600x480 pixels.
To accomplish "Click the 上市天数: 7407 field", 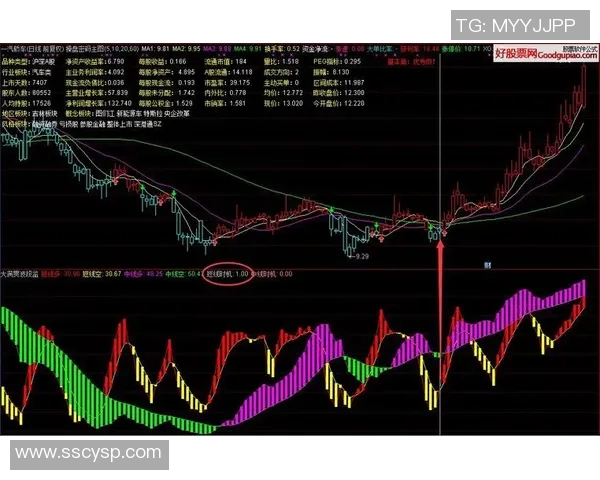I will 24,82.
